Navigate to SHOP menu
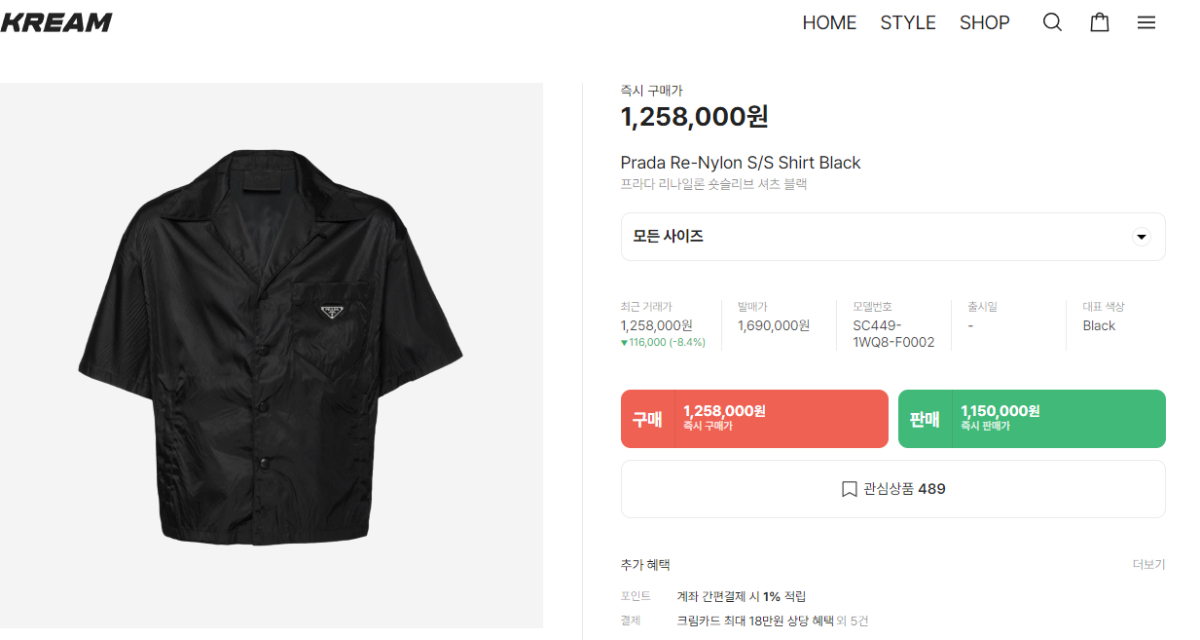This screenshot has width=1200, height=640. point(984,22)
